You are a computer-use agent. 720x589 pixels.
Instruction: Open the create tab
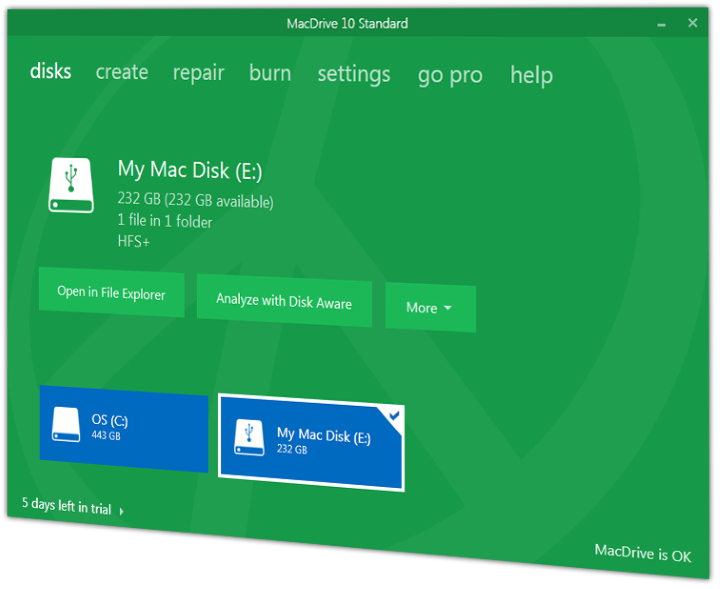click(122, 72)
